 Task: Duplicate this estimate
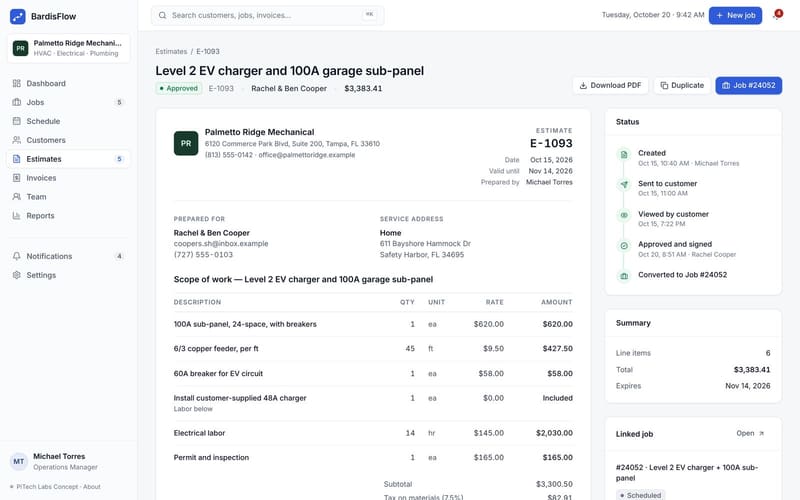(x=682, y=85)
